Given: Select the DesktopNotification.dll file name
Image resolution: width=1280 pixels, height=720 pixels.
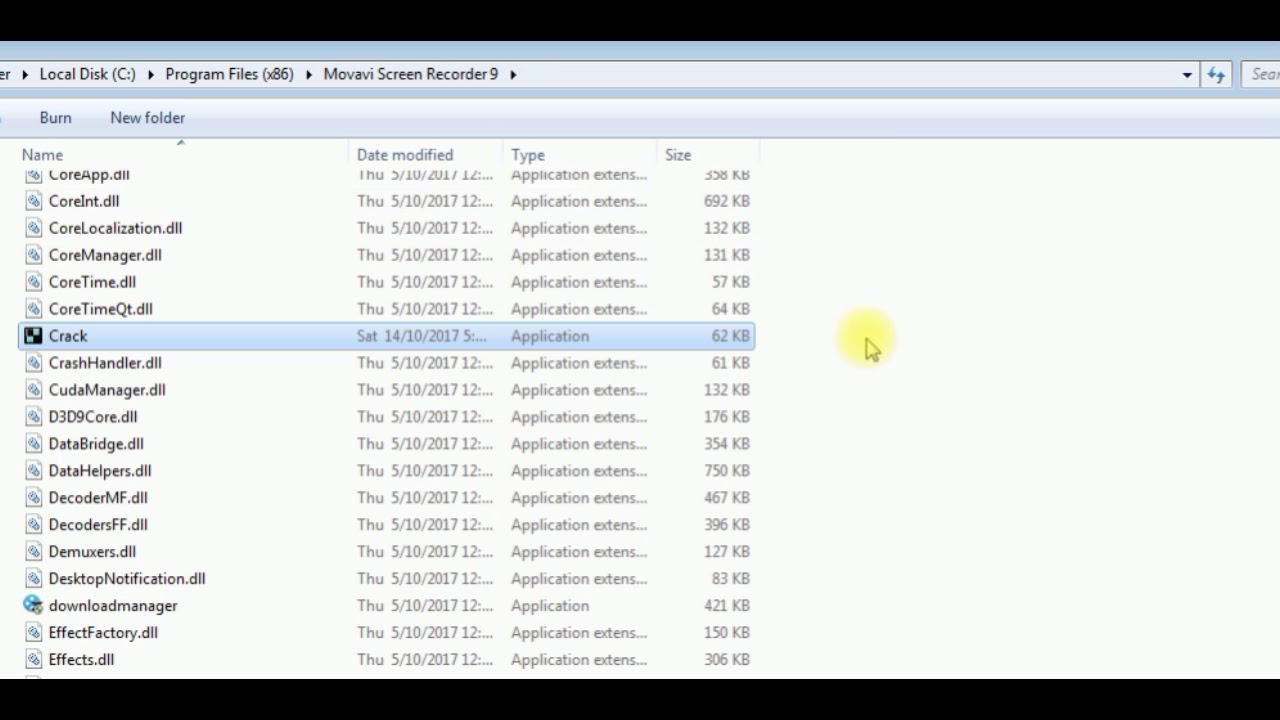Looking at the screenshot, I should pyautogui.click(x=127, y=579).
